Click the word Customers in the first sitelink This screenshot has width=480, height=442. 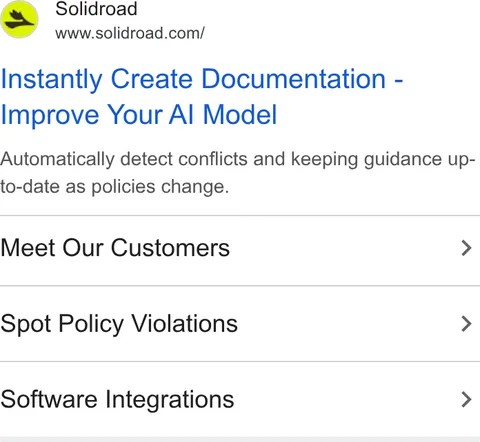[x=170, y=248]
